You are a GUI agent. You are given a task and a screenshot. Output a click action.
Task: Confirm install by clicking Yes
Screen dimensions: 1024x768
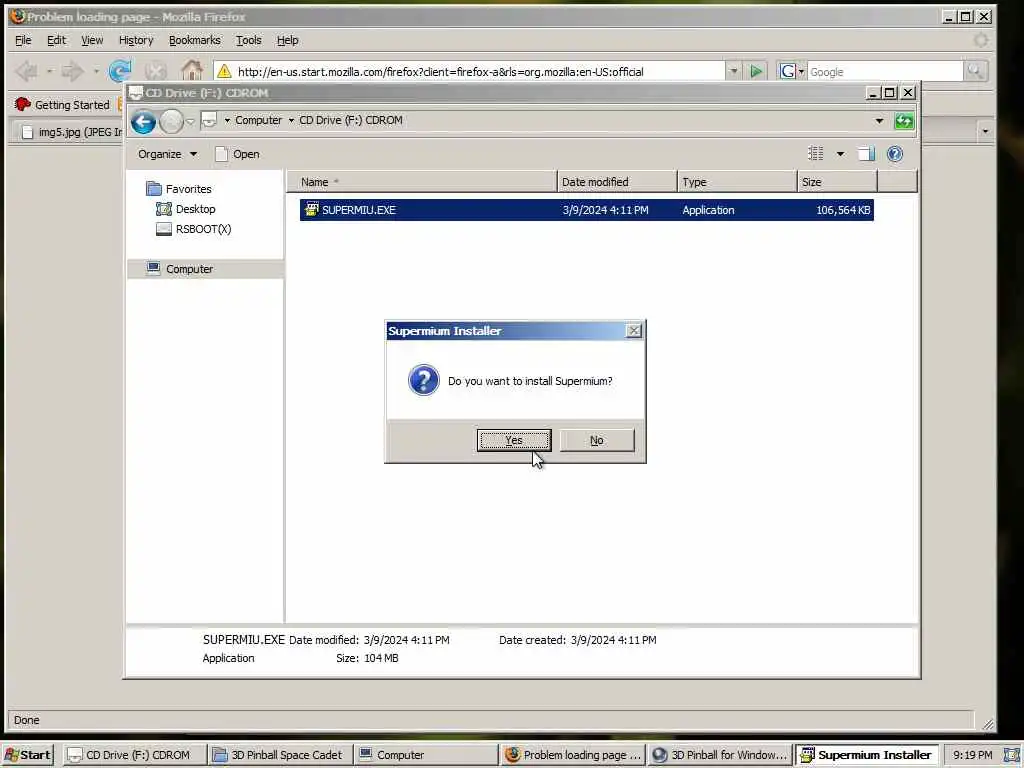click(x=514, y=440)
